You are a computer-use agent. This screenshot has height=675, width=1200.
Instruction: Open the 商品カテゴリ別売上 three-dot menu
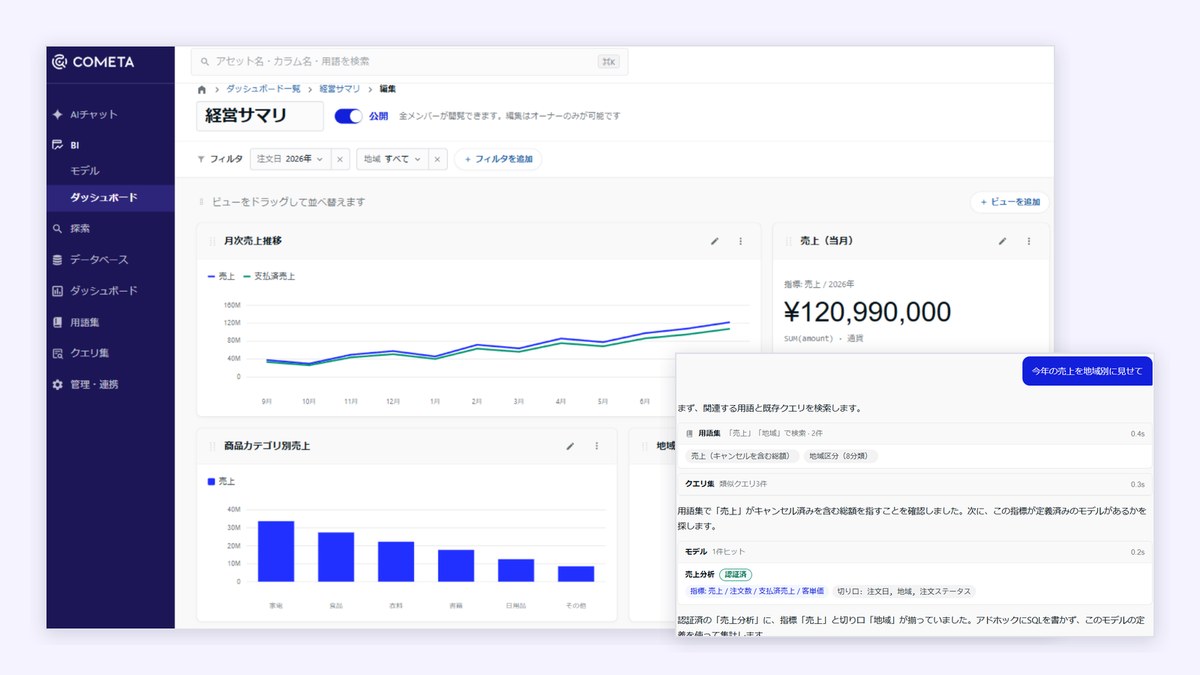point(597,446)
